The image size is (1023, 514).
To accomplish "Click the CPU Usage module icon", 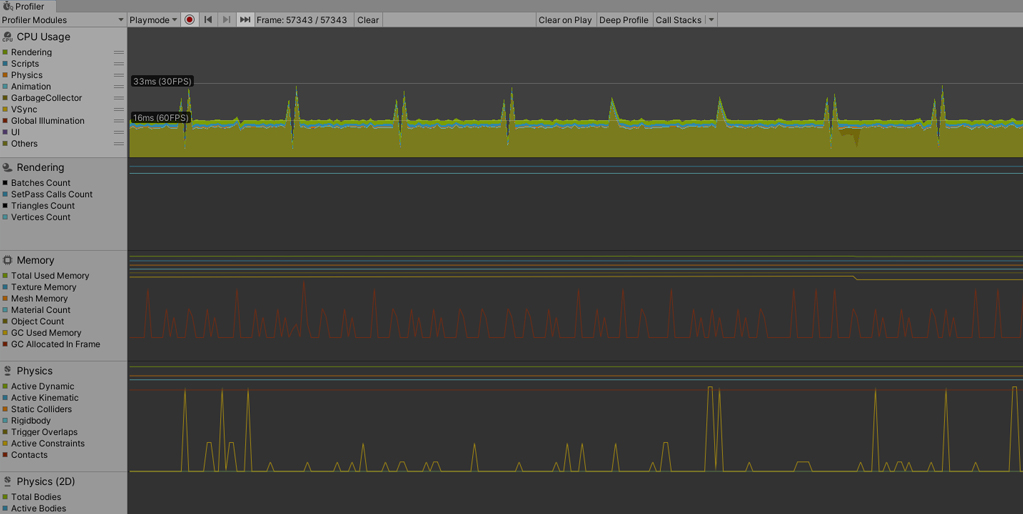I will 8,37.
